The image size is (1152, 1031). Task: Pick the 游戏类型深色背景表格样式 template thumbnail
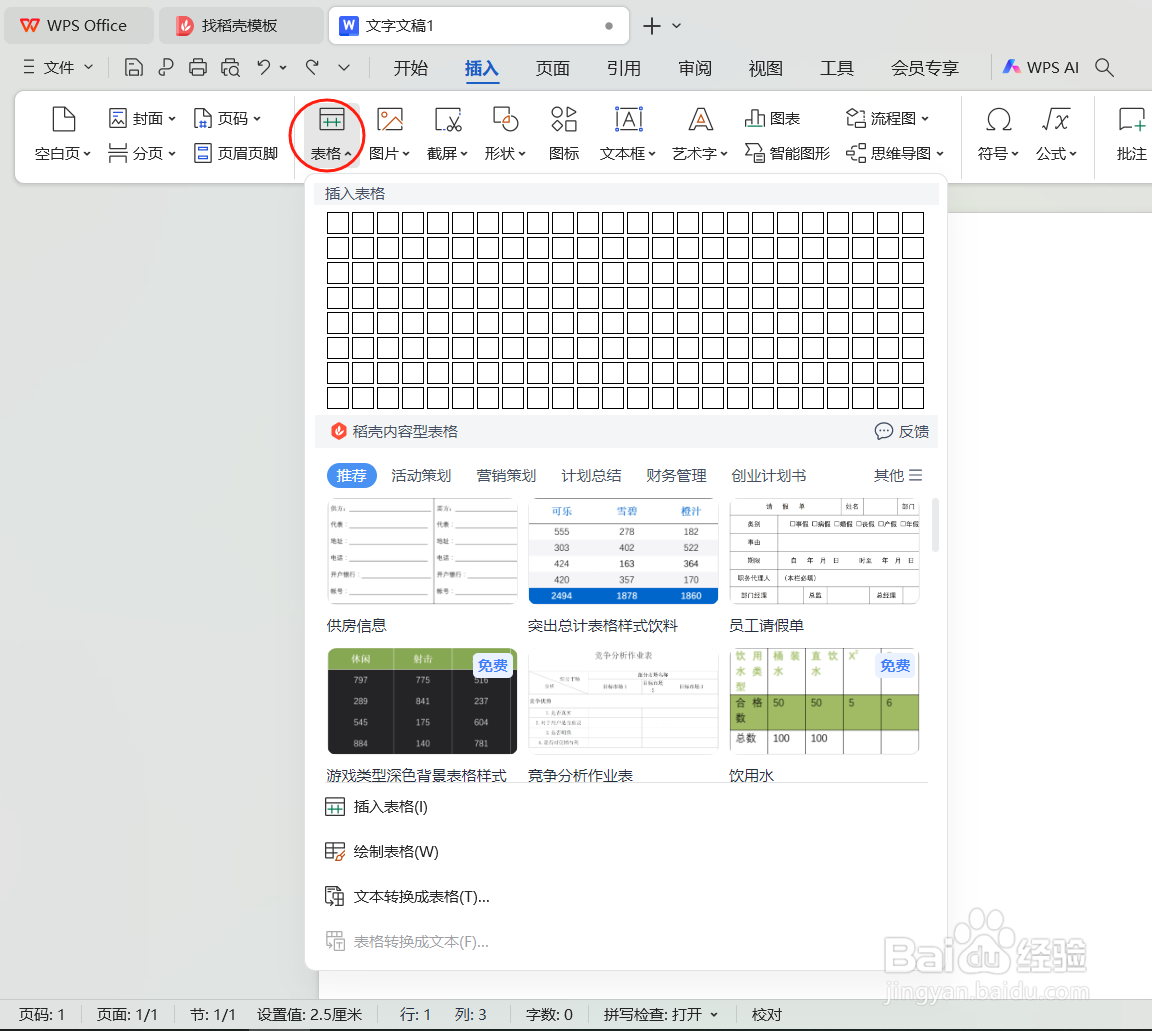click(x=422, y=701)
